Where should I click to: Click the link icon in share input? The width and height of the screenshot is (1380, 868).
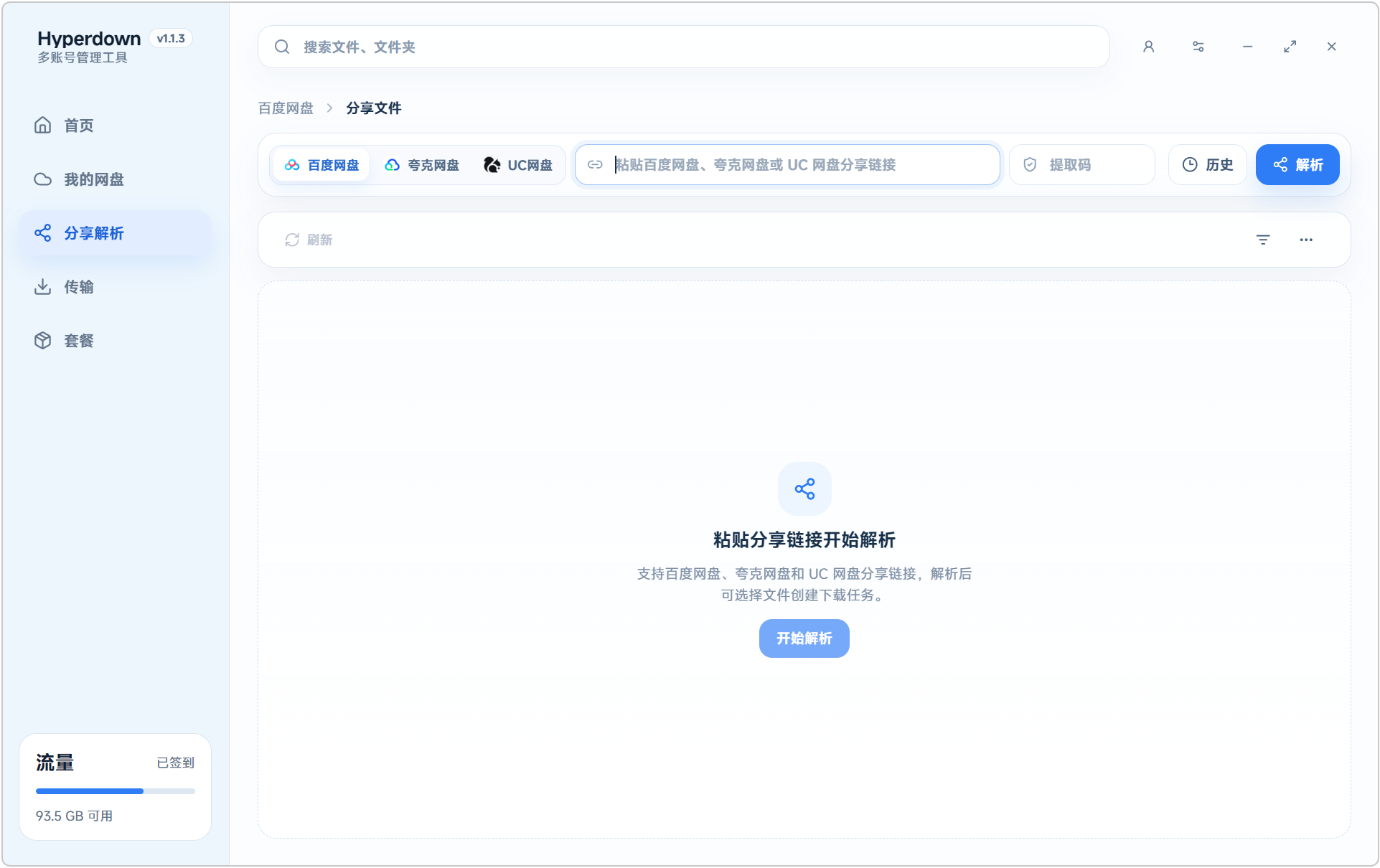[x=595, y=165]
